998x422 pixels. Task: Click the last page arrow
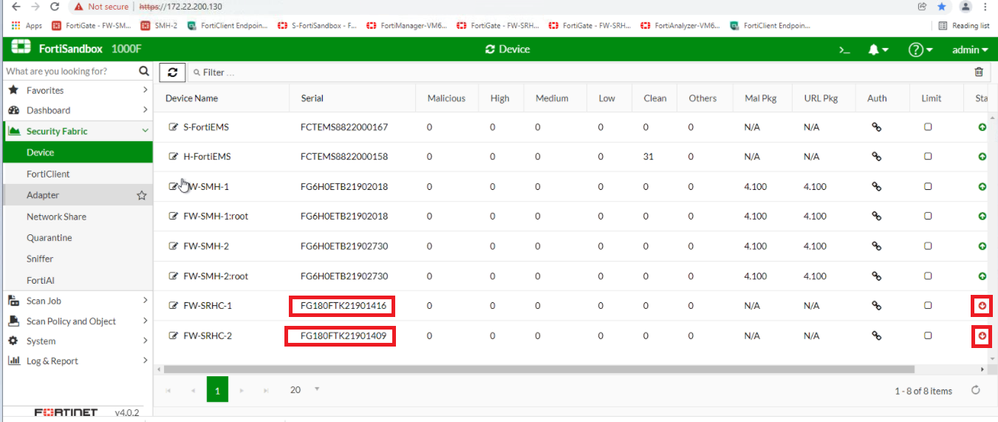[x=266, y=390]
